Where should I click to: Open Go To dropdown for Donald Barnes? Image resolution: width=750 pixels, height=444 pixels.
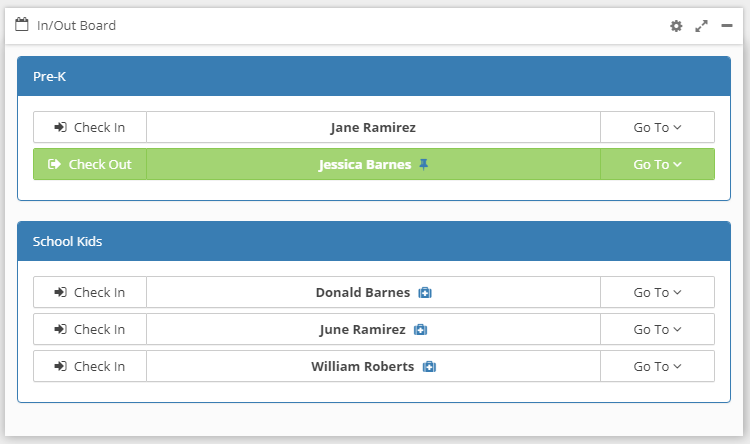click(657, 292)
